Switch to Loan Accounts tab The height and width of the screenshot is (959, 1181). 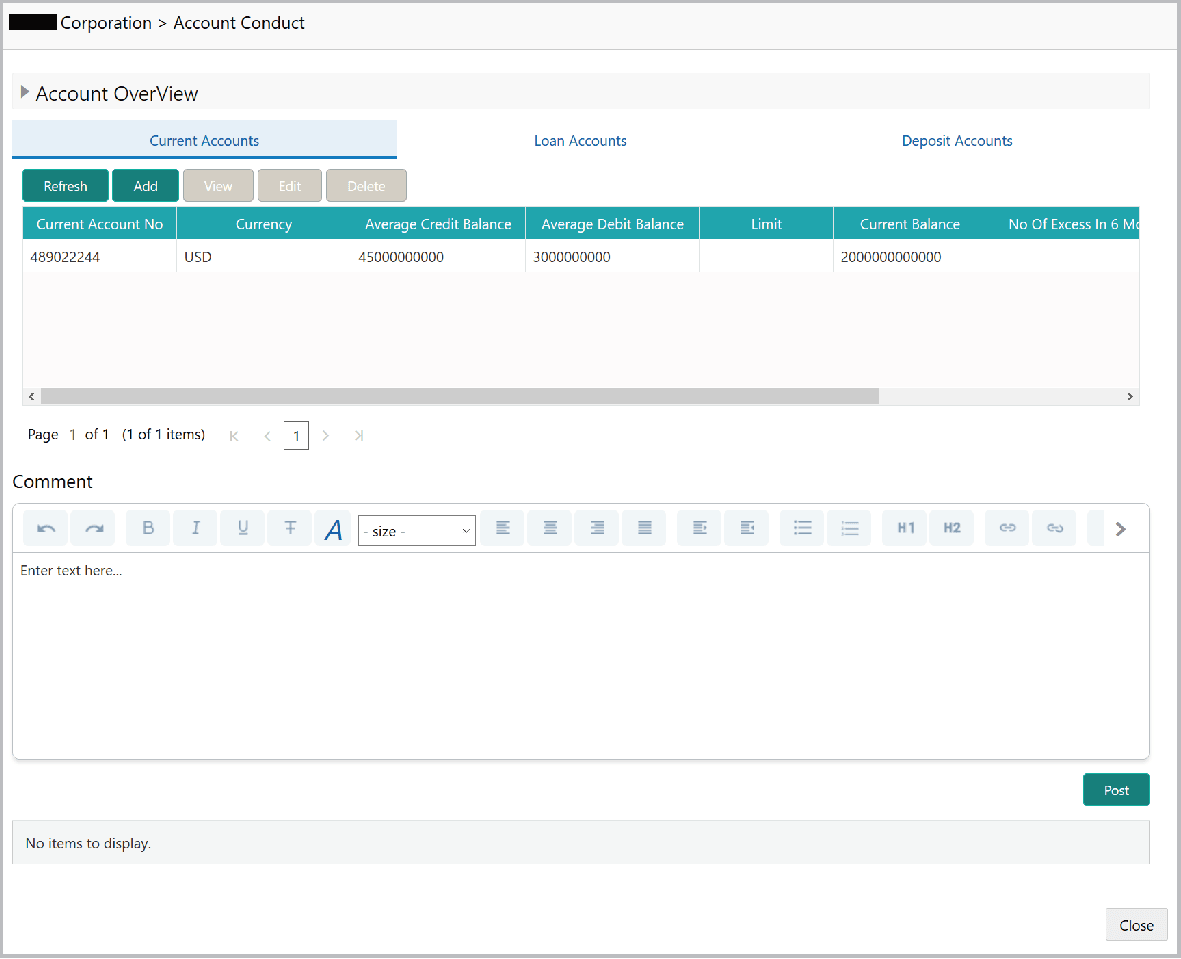tap(580, 140)
